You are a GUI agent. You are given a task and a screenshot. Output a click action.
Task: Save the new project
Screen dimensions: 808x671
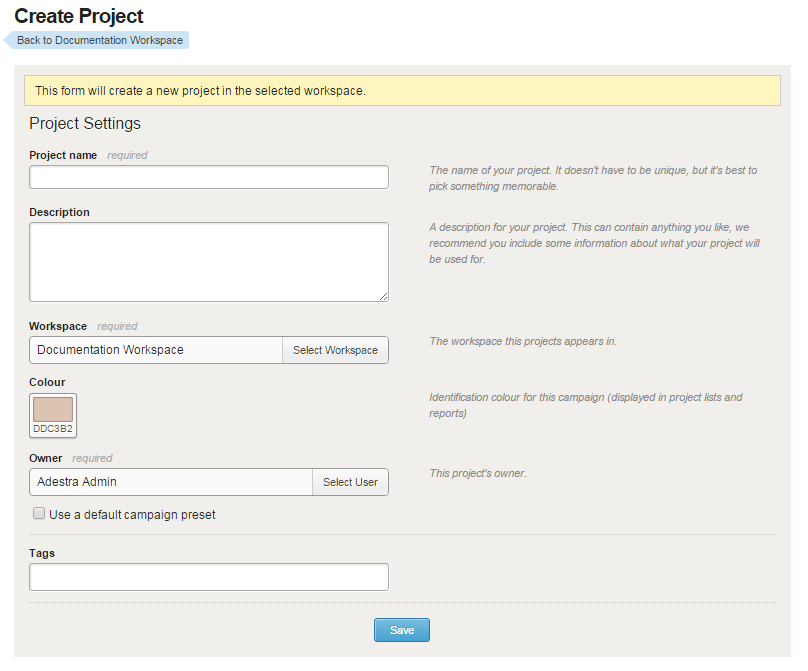tap(402, 630)
